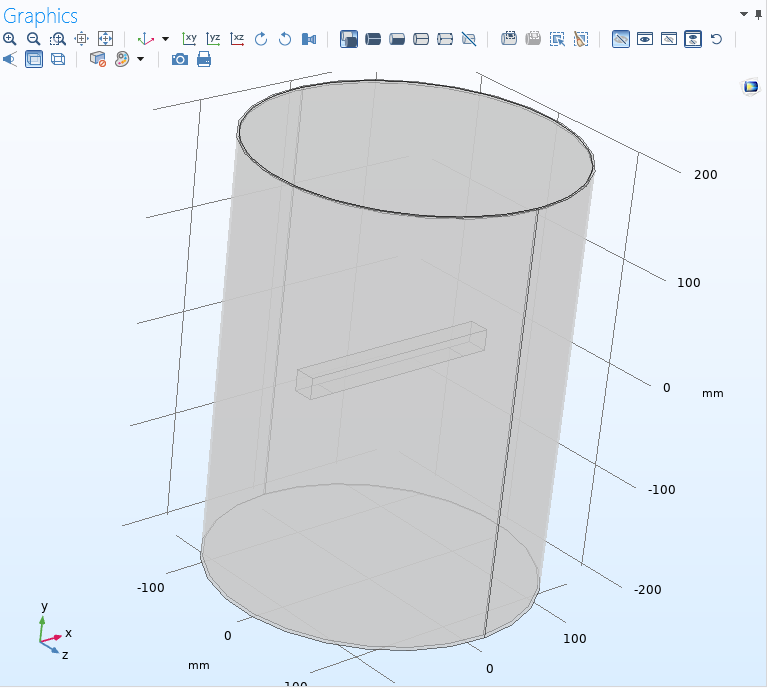Viewport: 767px width, 688px height.
Task: Click the Zoom Out magnifier icon
Action: point(33,39)
